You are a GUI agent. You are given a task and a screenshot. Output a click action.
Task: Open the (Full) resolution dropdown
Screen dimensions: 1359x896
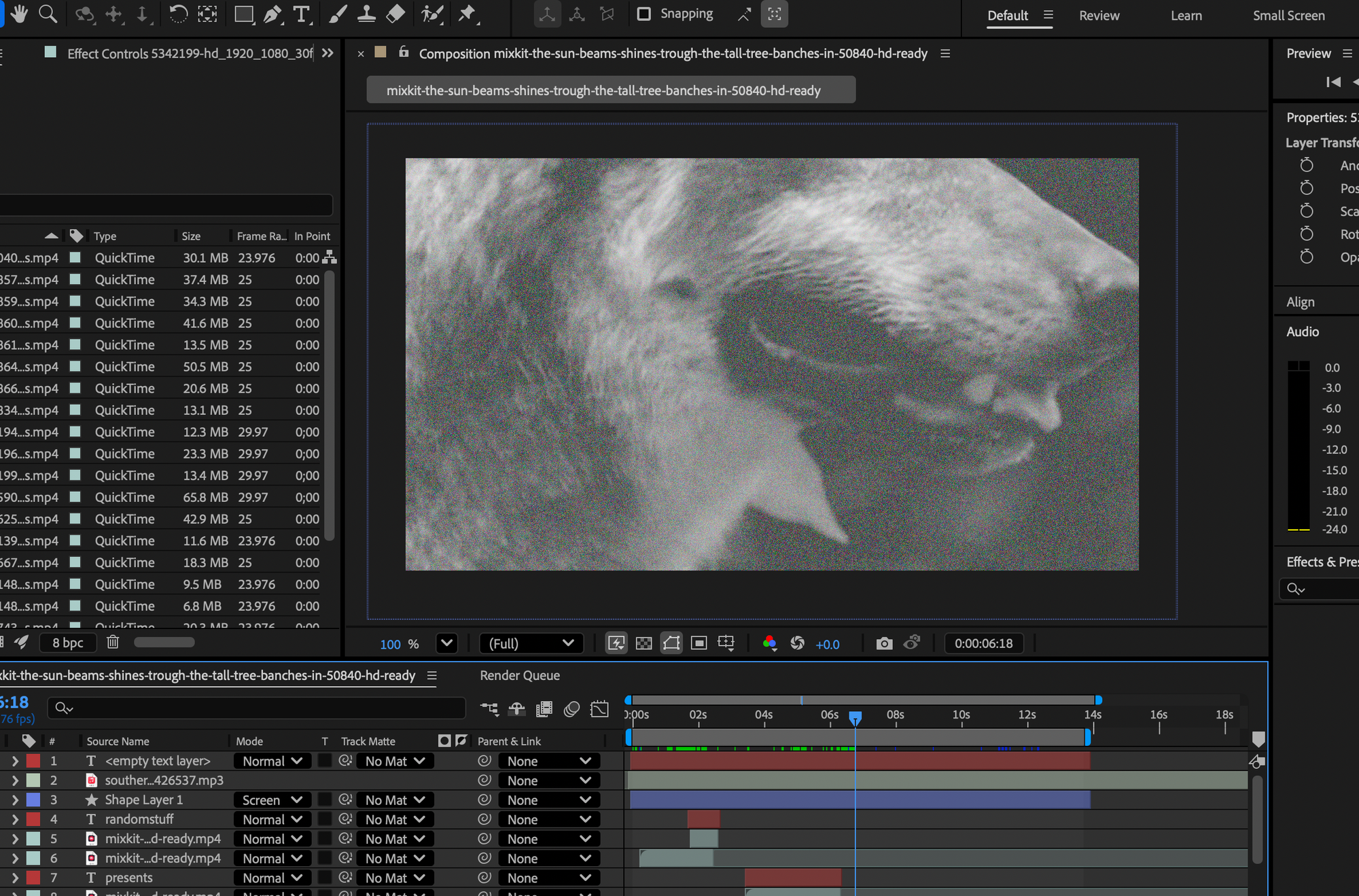(x=531, y=643)
